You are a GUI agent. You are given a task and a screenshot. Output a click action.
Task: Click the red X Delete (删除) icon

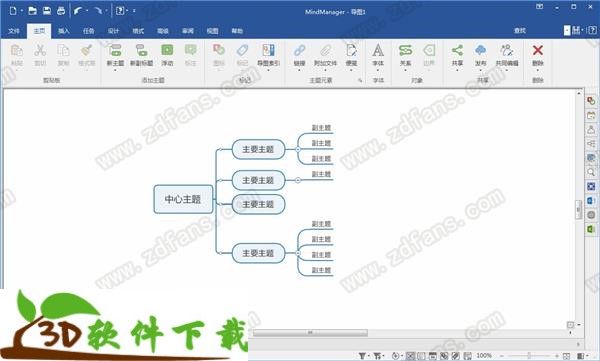pyautogui.click(x=538, y=50)
